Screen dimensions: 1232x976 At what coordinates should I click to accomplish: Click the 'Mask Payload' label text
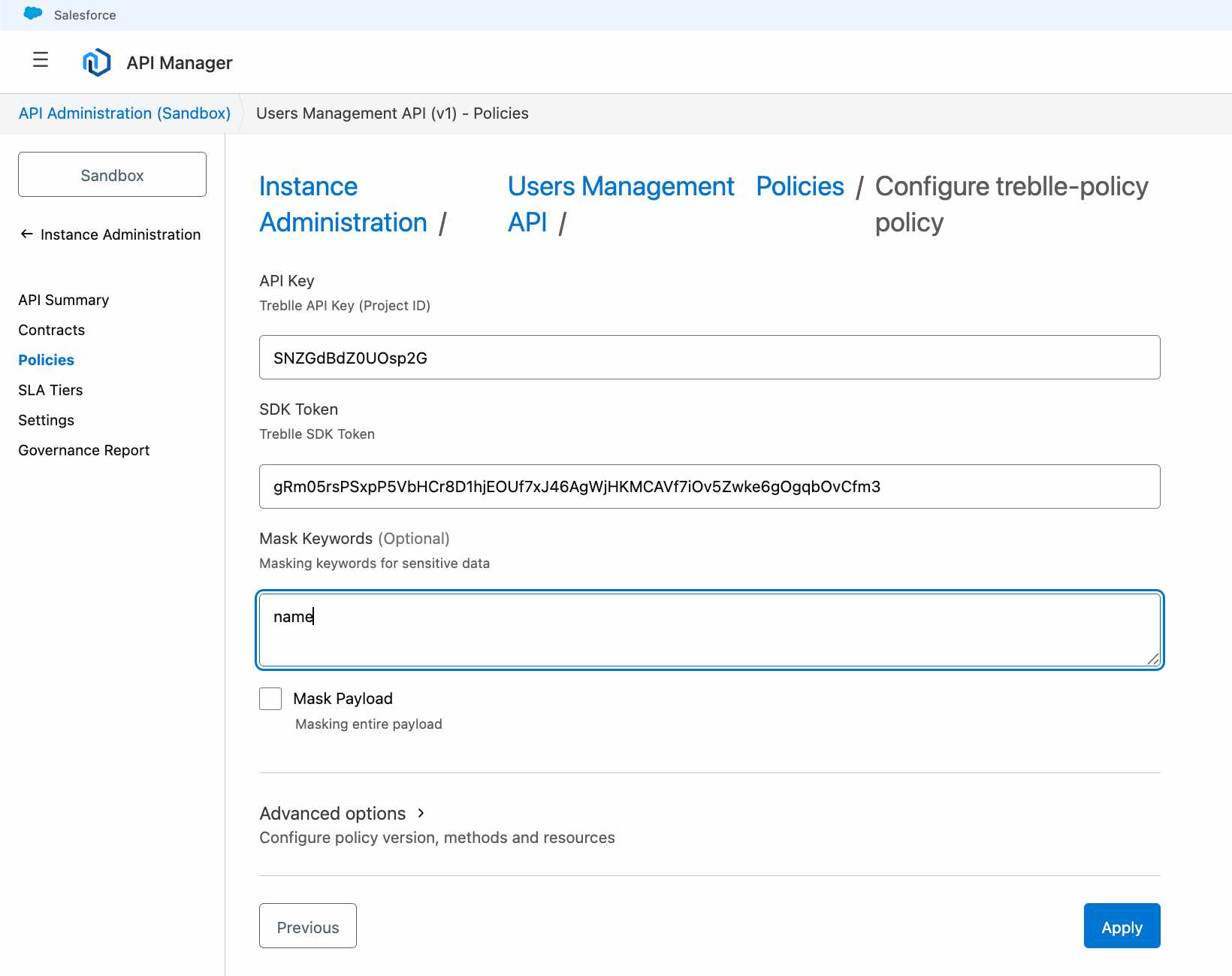click(x=343, y=699)
